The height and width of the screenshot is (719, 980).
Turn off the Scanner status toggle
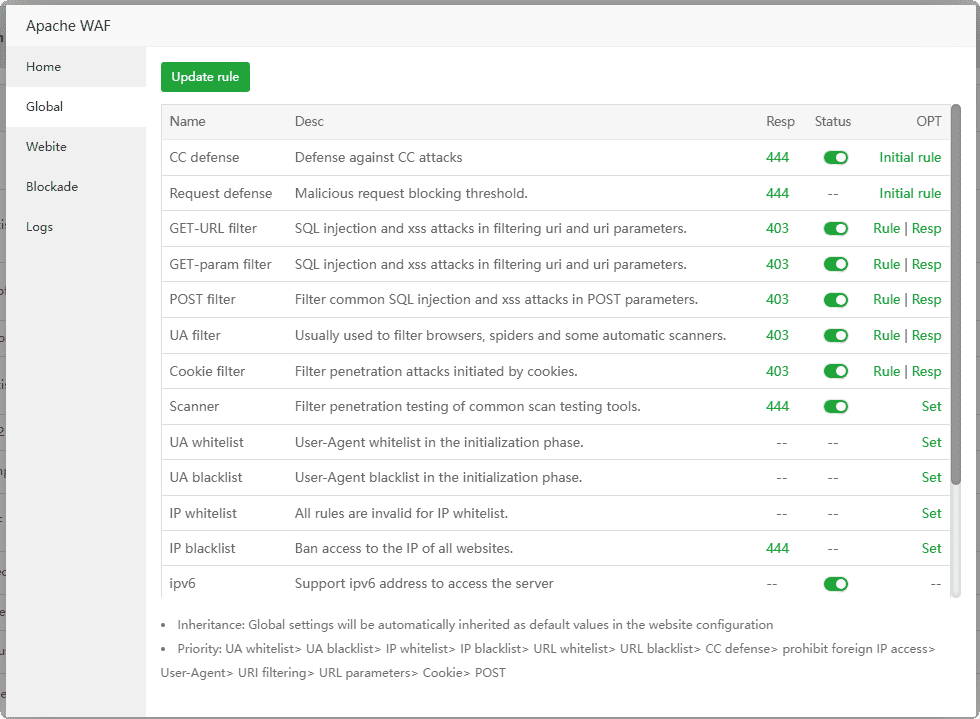coord(835,406)
